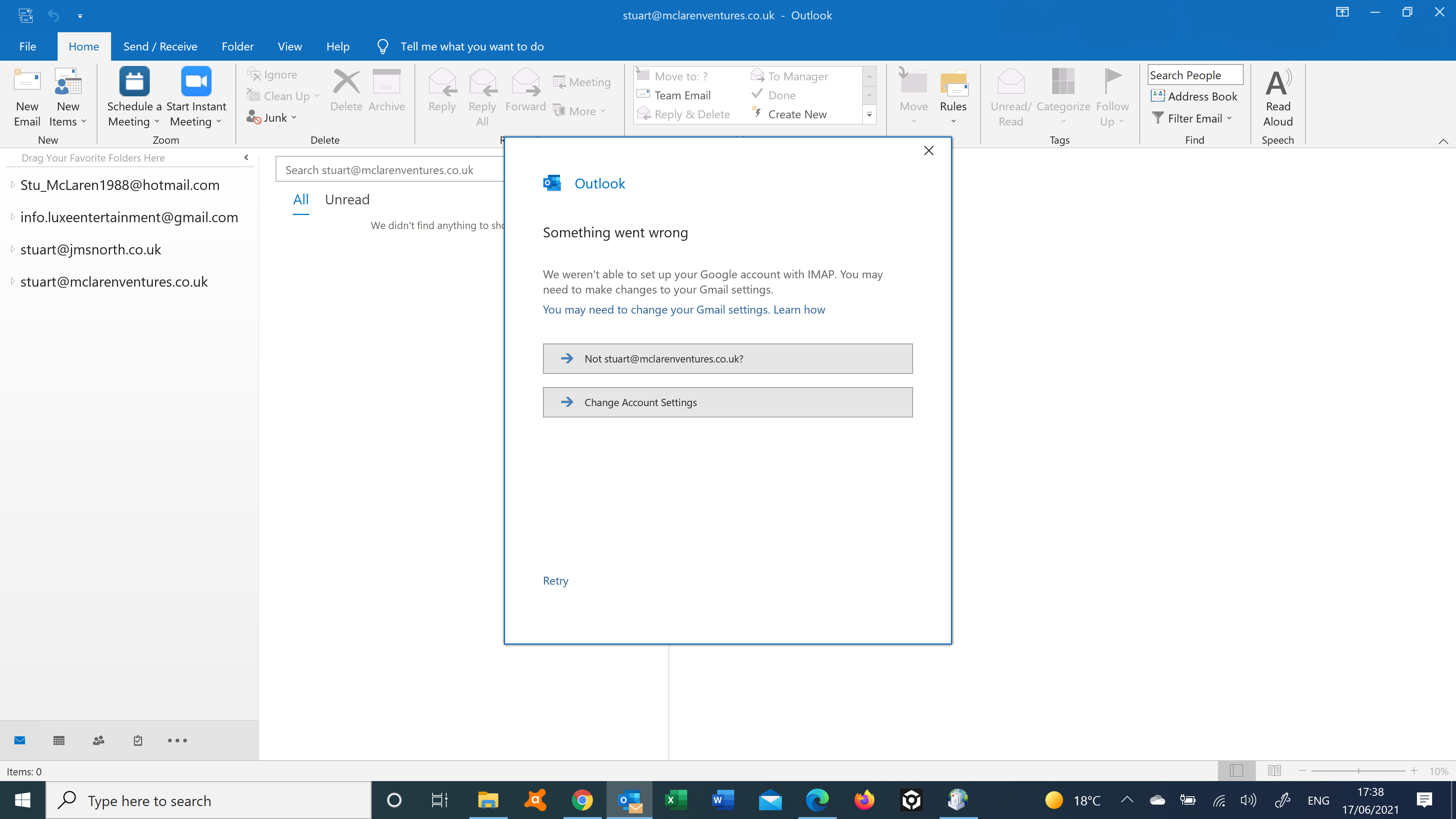Open the Send / Receive ribbon tab
Screen dimensions: 1456x819
point(160,46)
